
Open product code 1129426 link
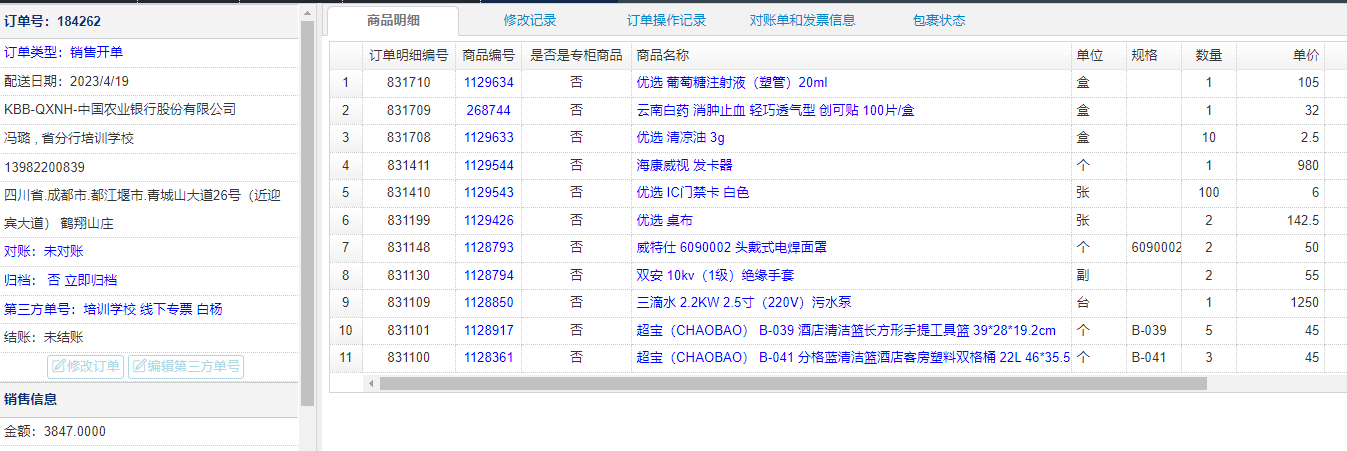click(x=488, y=220)
